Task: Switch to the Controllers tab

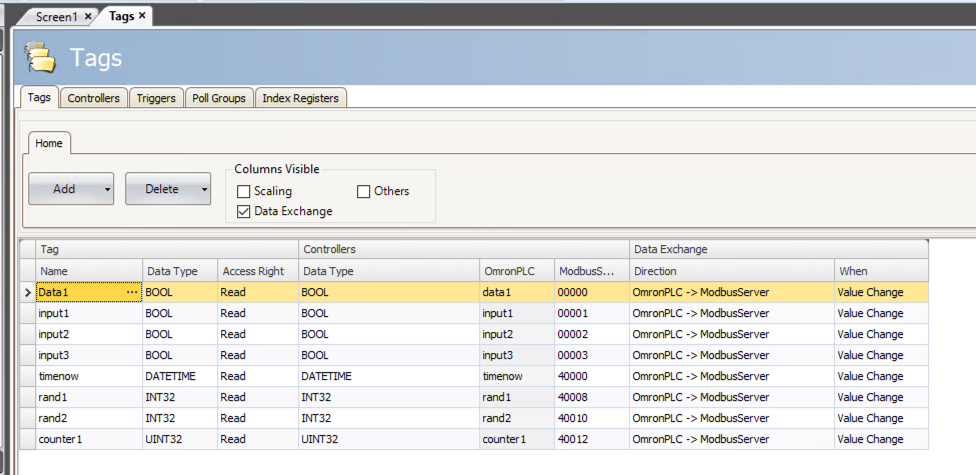Action: click(93, 98)
